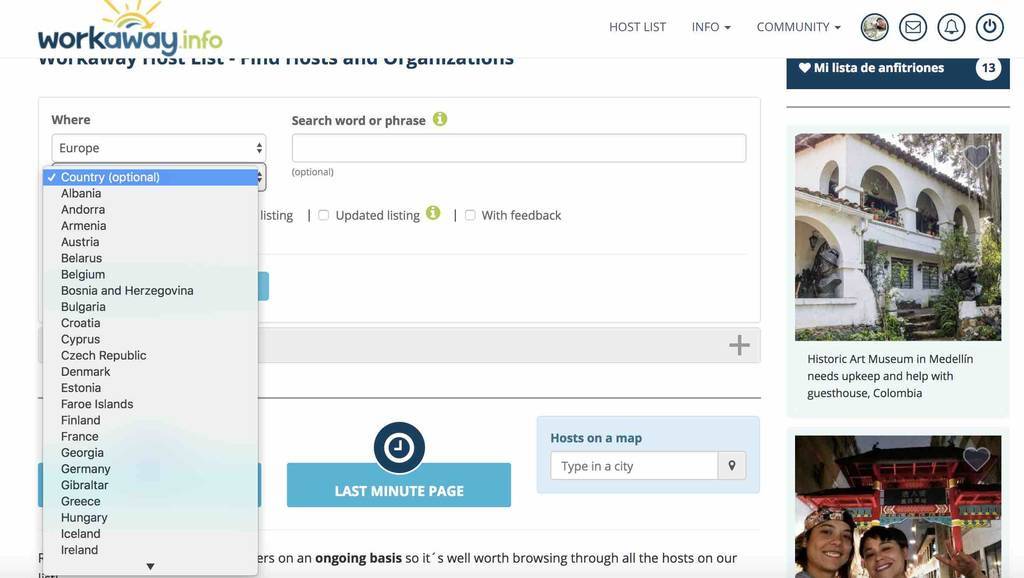Click the Search word or phrase field
Screen dimensions: 1024x578
click(519, 148)
